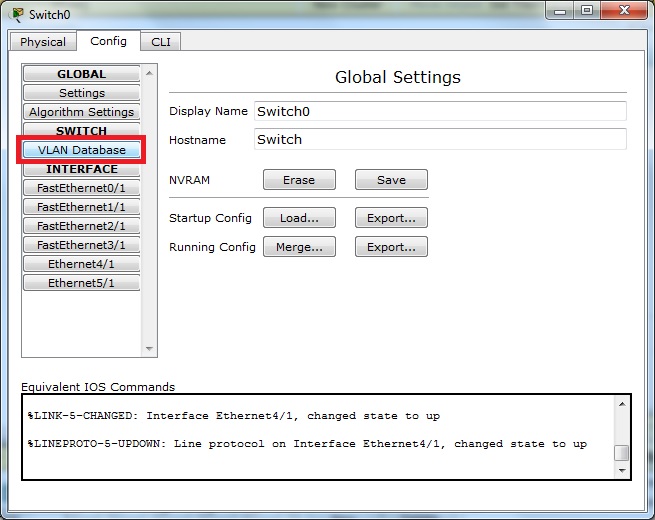The width and height of the screenshot is (655, 520).
Task: Select interface FastEthernet3/1
Action: coord(81,245)
